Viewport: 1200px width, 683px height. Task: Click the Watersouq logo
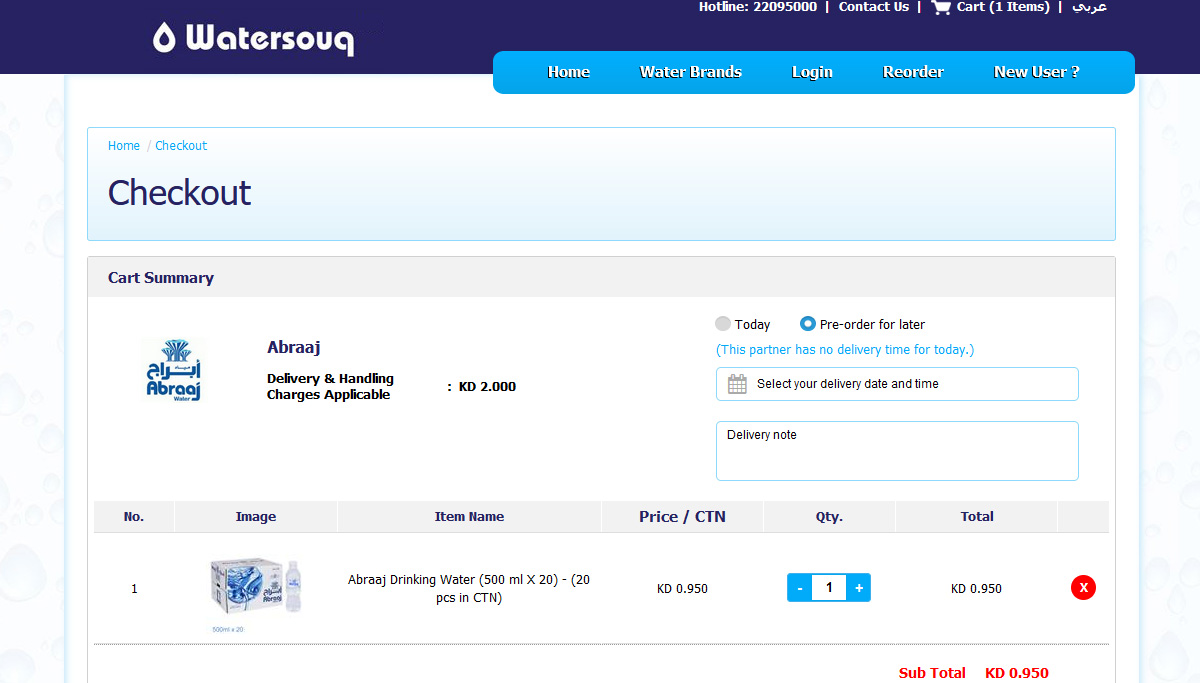click(x=253, y=38)
